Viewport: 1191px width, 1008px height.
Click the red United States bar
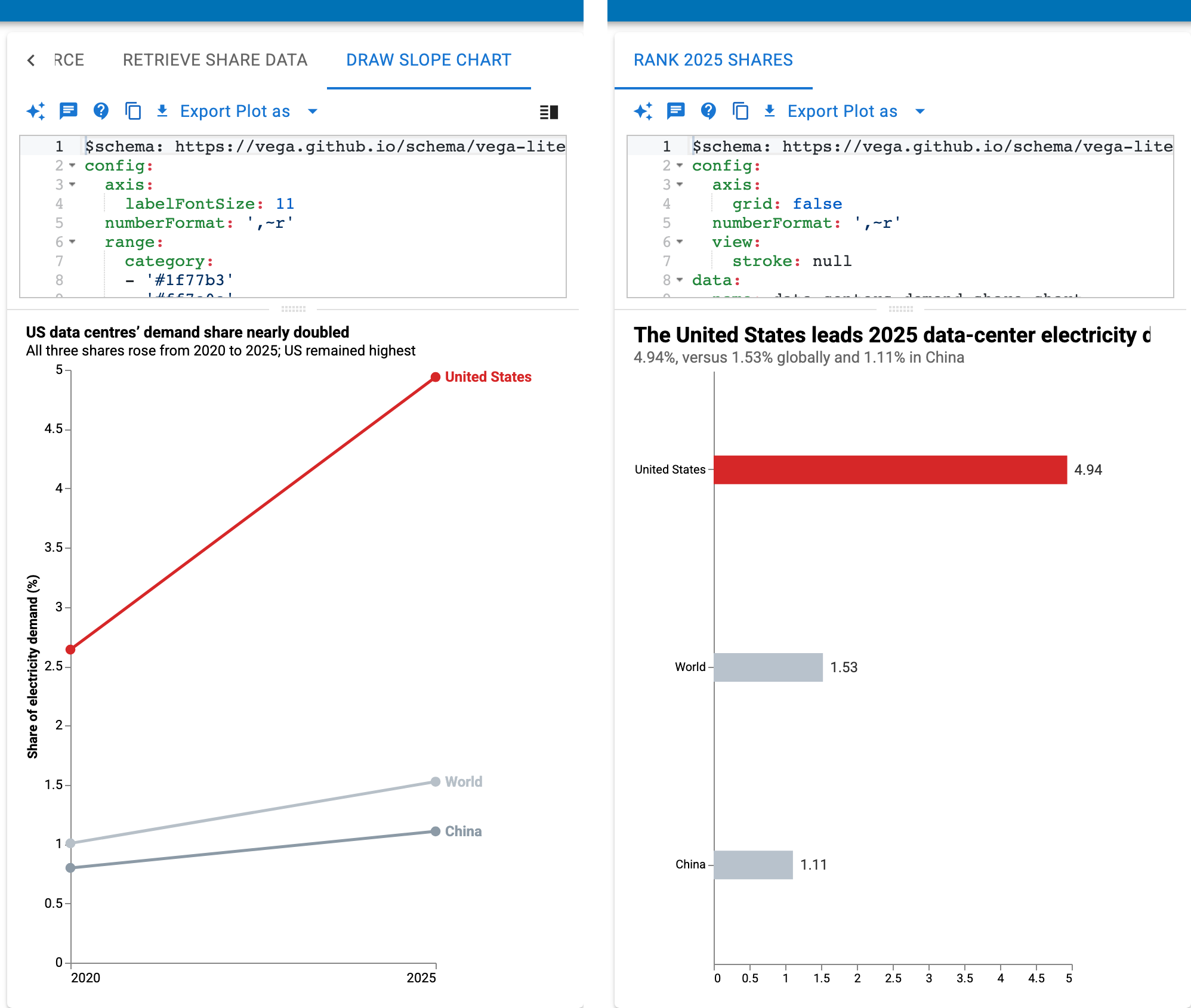[890, 470]
